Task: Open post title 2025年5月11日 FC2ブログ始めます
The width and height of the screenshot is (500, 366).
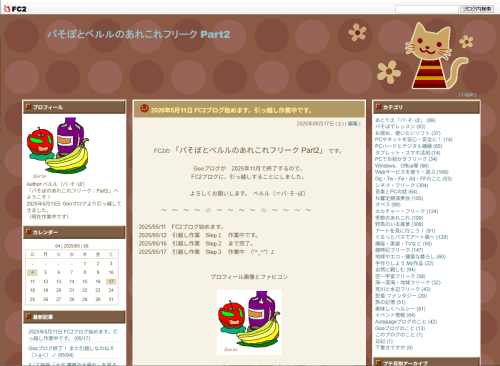Action: 232,110
